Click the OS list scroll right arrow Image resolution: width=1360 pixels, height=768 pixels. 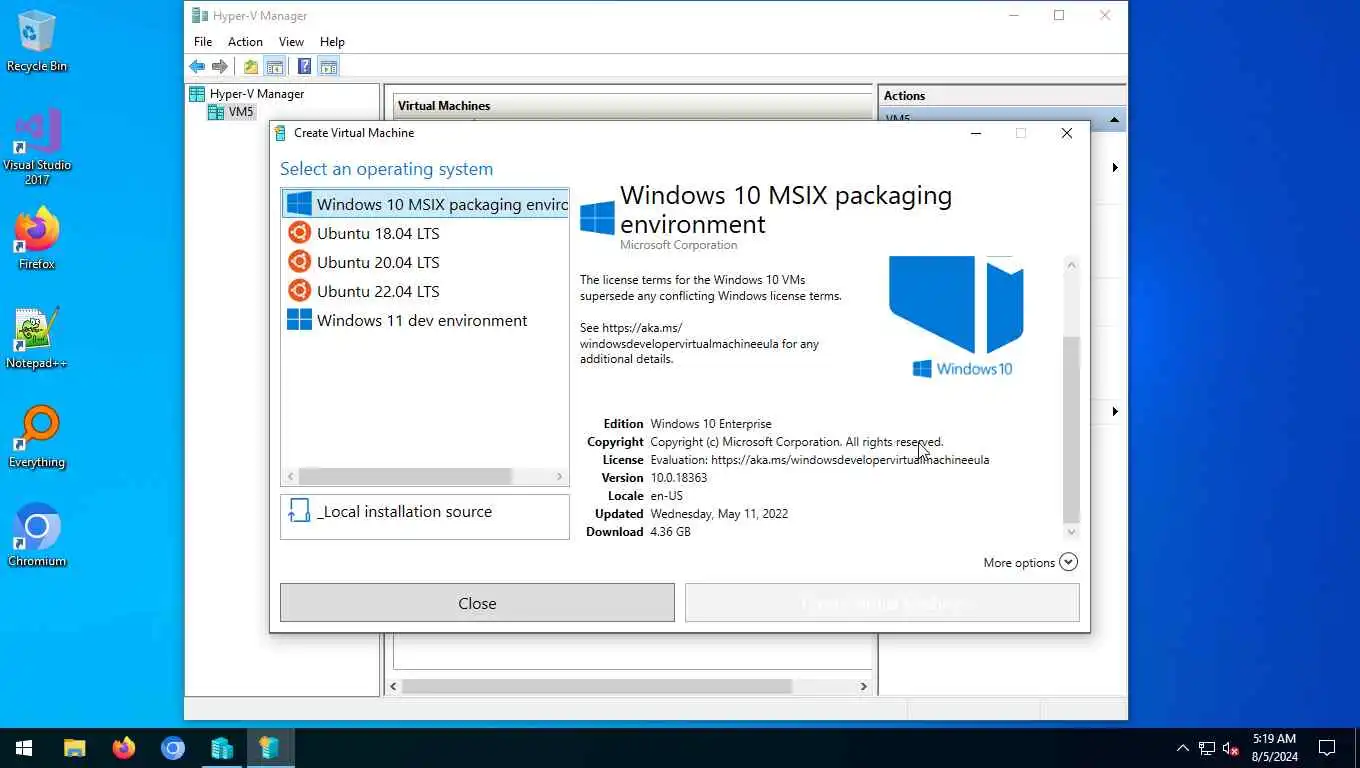[560, 477]
